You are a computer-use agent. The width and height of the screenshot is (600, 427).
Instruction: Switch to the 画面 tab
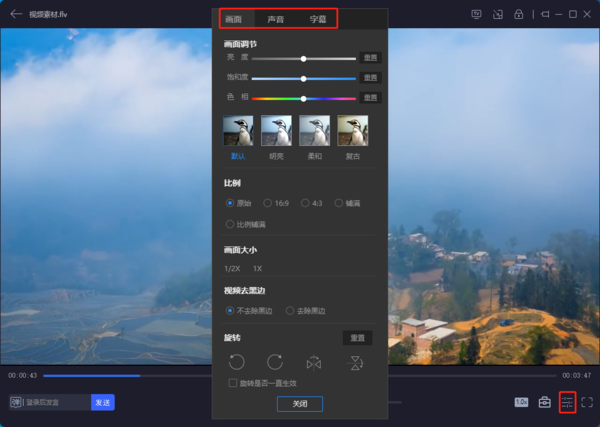point(233,19)
